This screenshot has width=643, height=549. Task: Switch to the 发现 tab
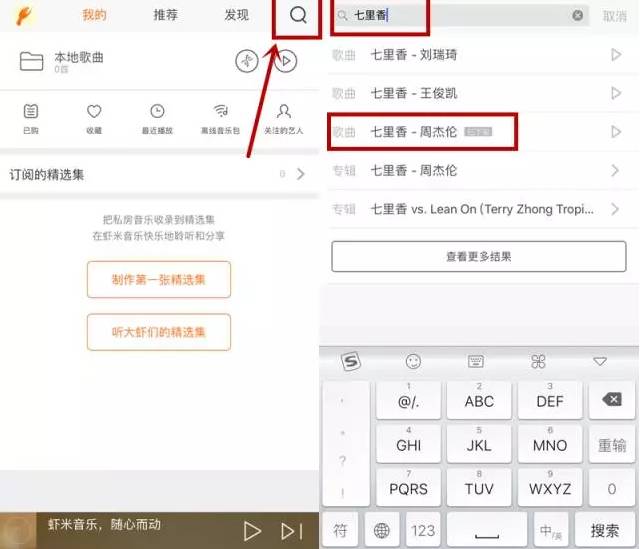click(x=236, y=15)
